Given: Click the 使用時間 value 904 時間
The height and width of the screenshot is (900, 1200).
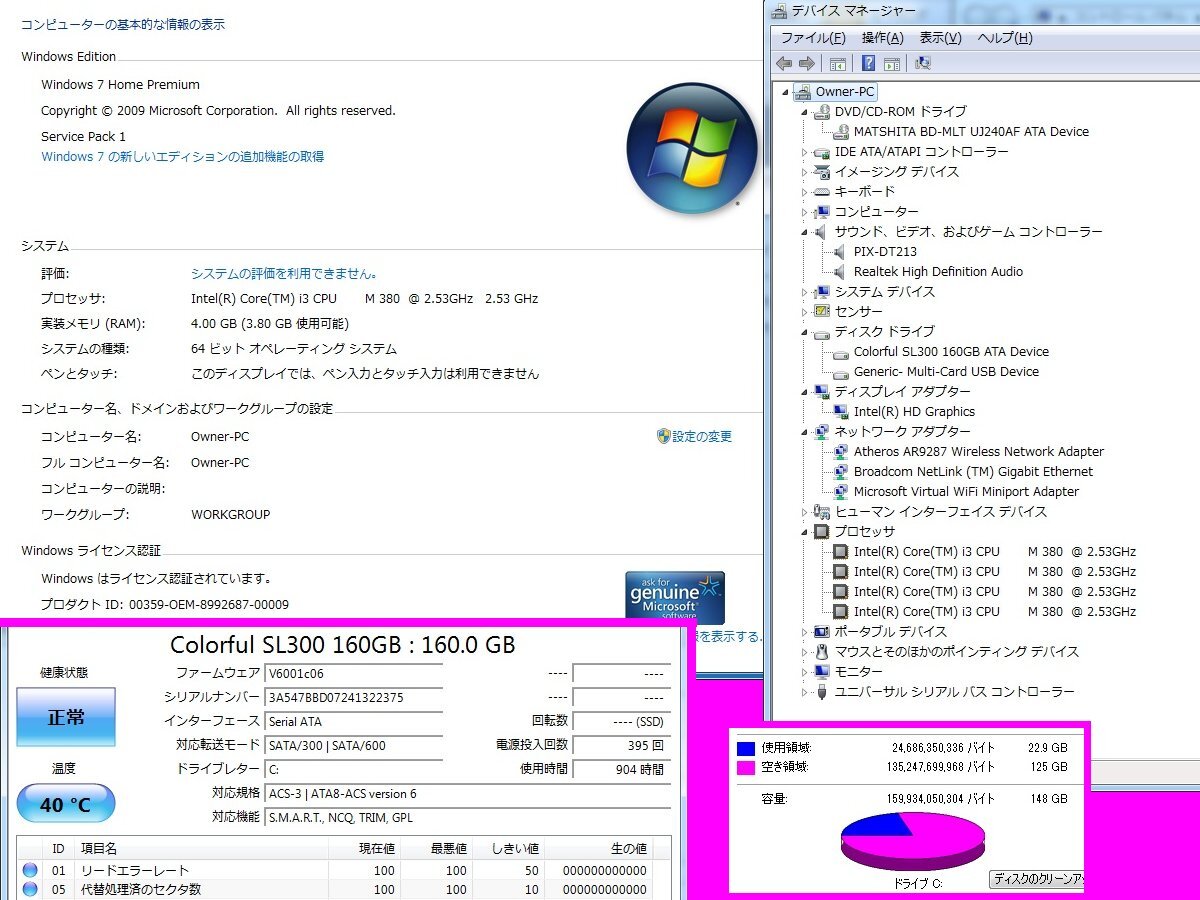Looking at the screenshot, I should [621, 769].
